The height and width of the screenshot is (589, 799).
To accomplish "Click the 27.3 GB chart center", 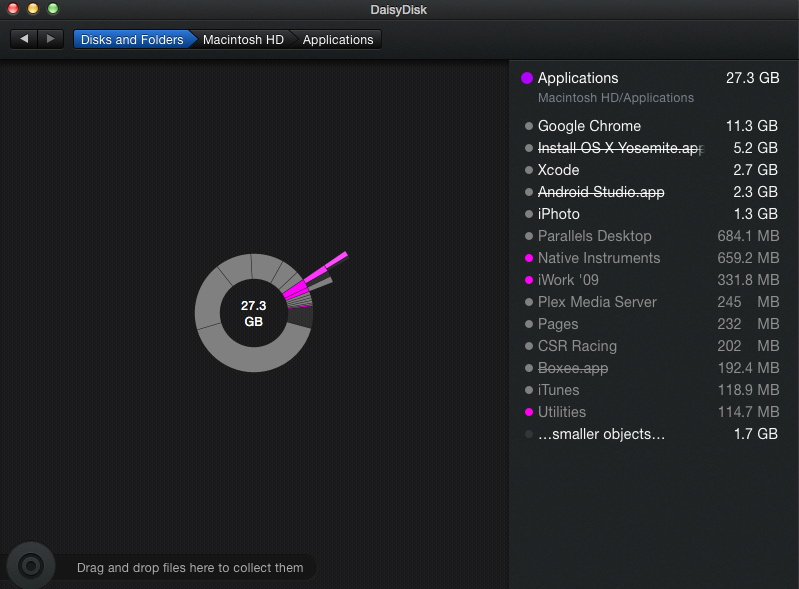I will click(x=254, y=313).
